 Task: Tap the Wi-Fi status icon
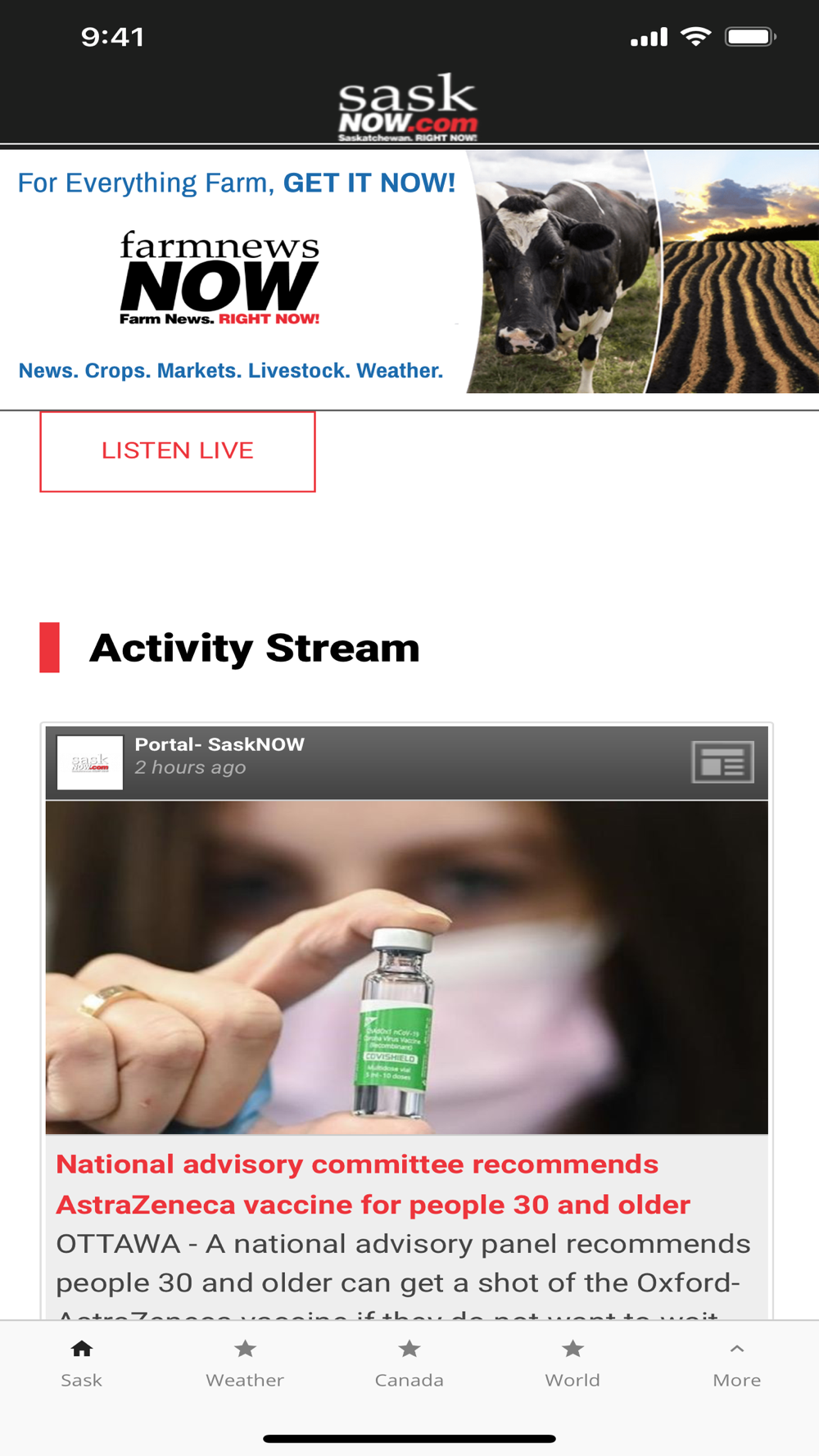pyautogui.click(x=696, y=37)
